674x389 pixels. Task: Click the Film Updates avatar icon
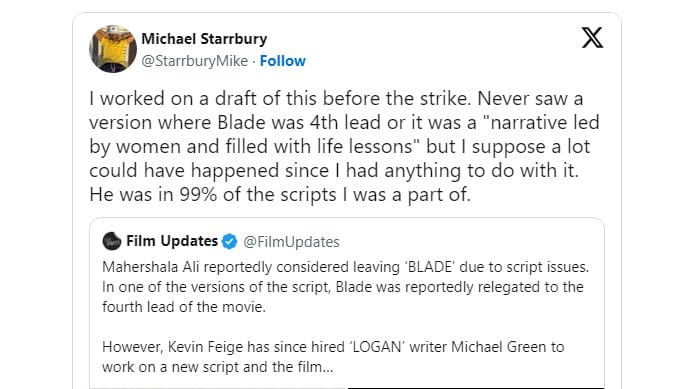pos(112,241)
